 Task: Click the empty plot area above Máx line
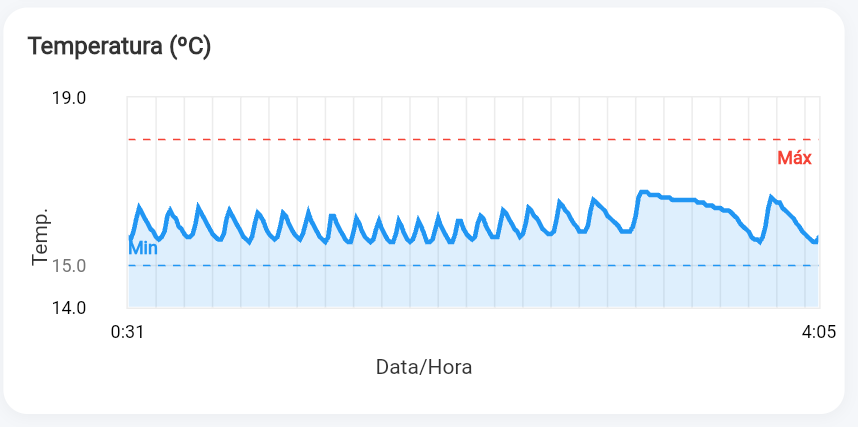(450, 118)
